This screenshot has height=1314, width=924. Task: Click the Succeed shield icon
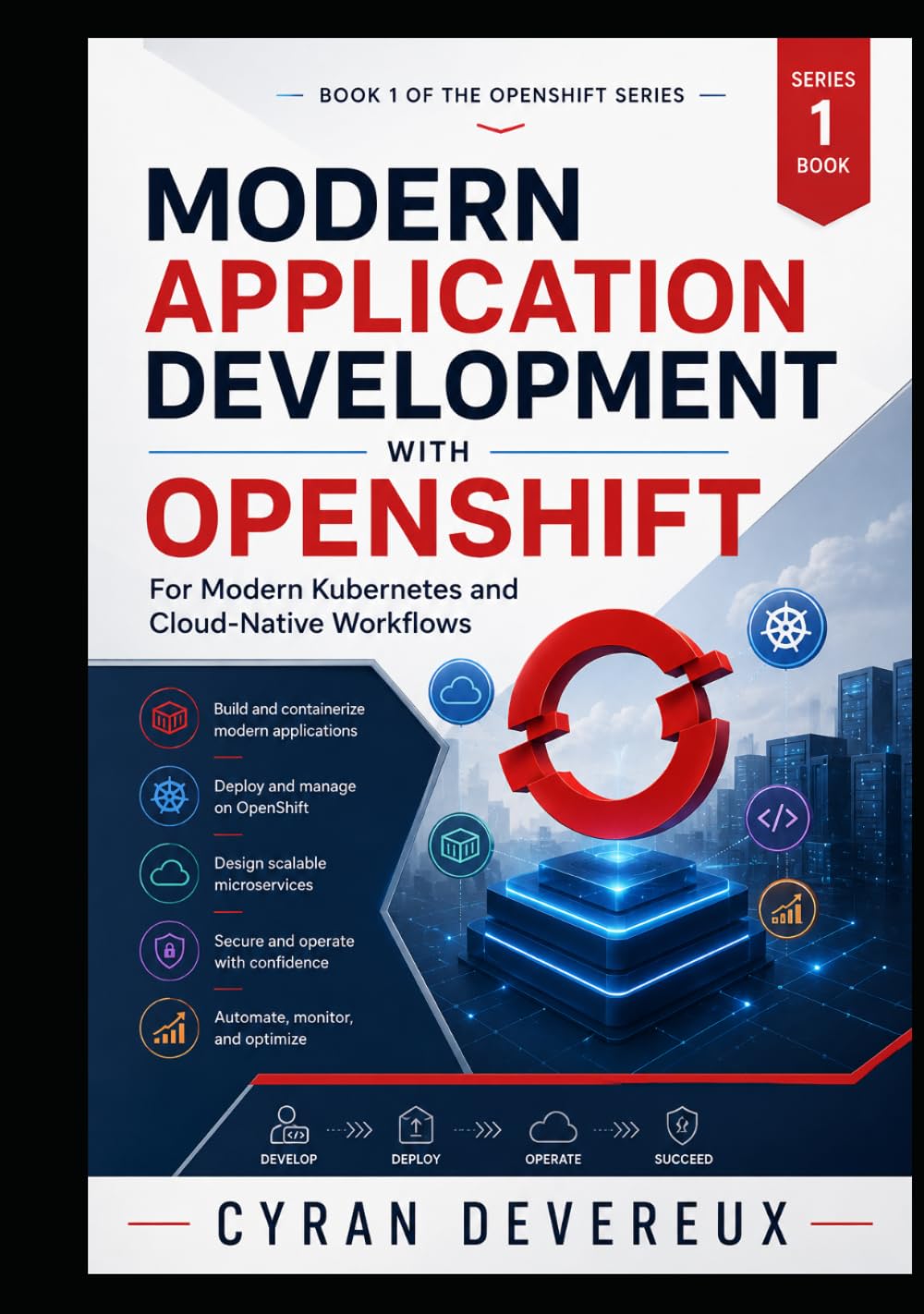click(x=682, y=1125)
